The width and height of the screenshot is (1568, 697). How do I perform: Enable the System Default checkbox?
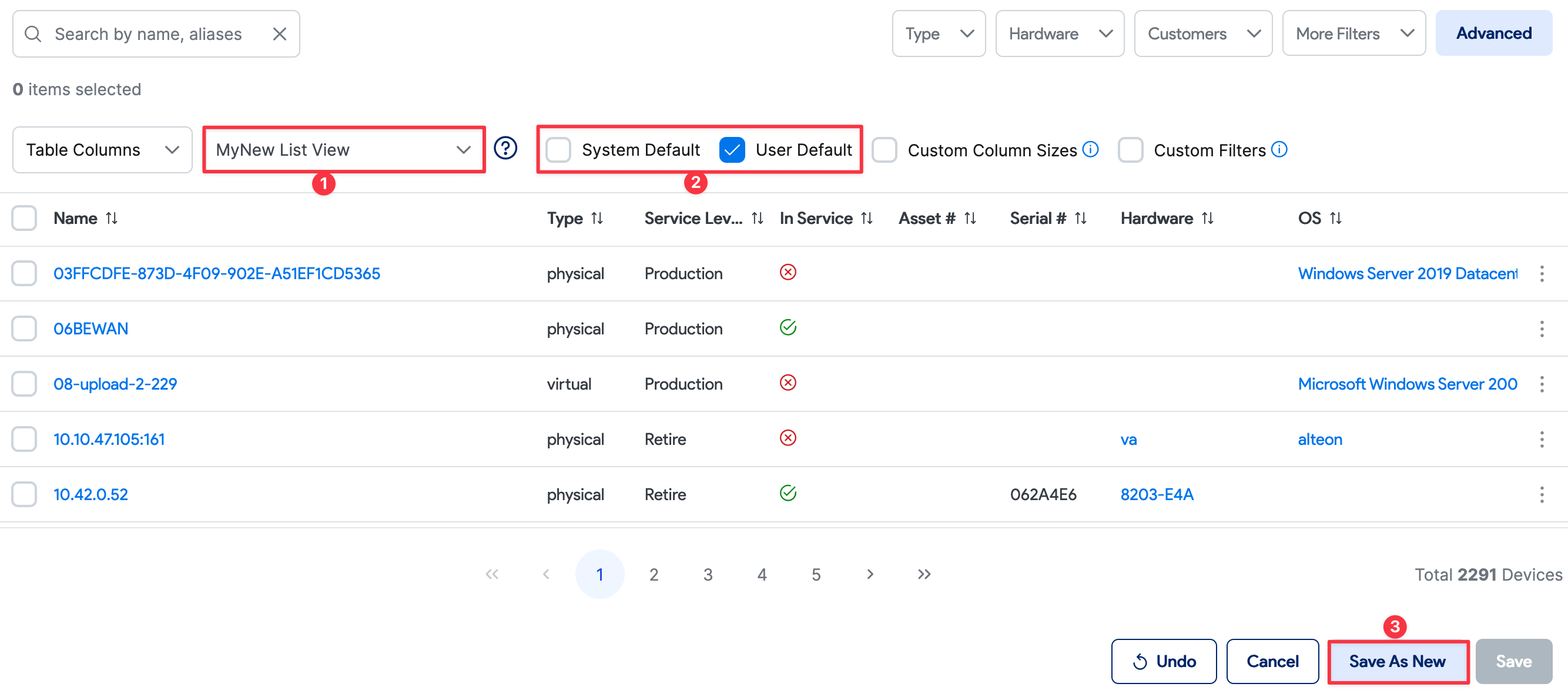(558, 149)
